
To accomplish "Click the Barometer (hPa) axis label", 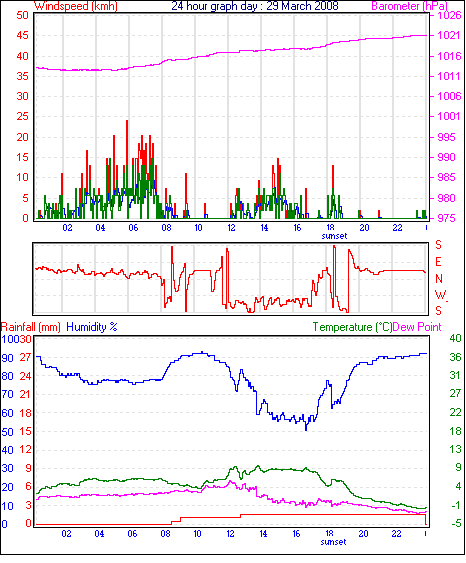I will (409, 6).
